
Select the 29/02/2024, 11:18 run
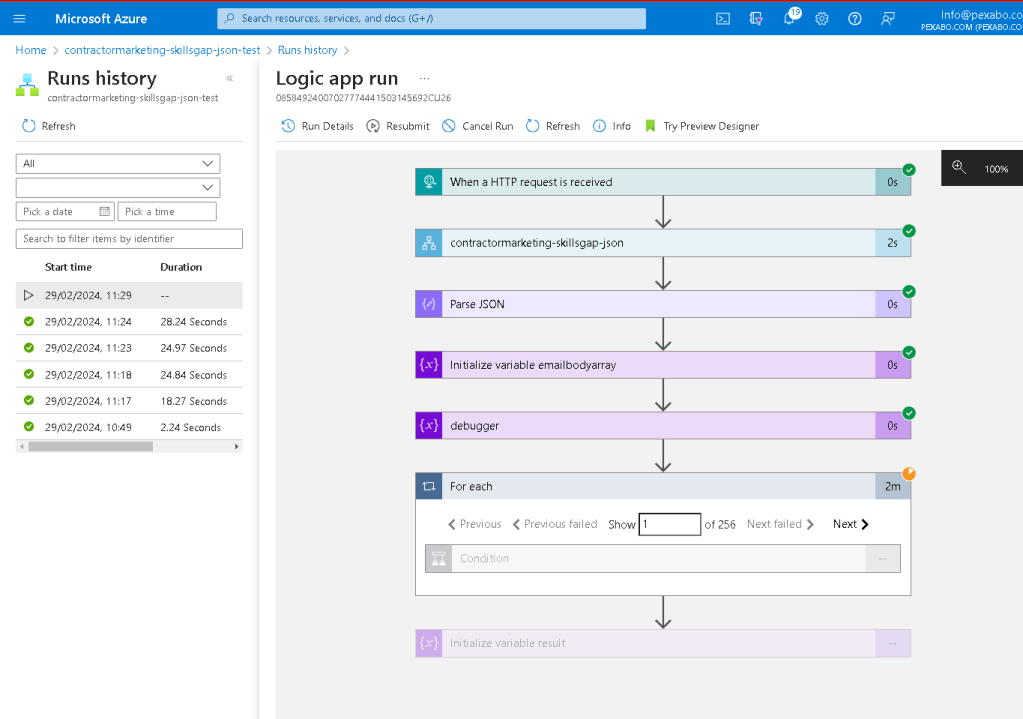click(x=129, y=375)
